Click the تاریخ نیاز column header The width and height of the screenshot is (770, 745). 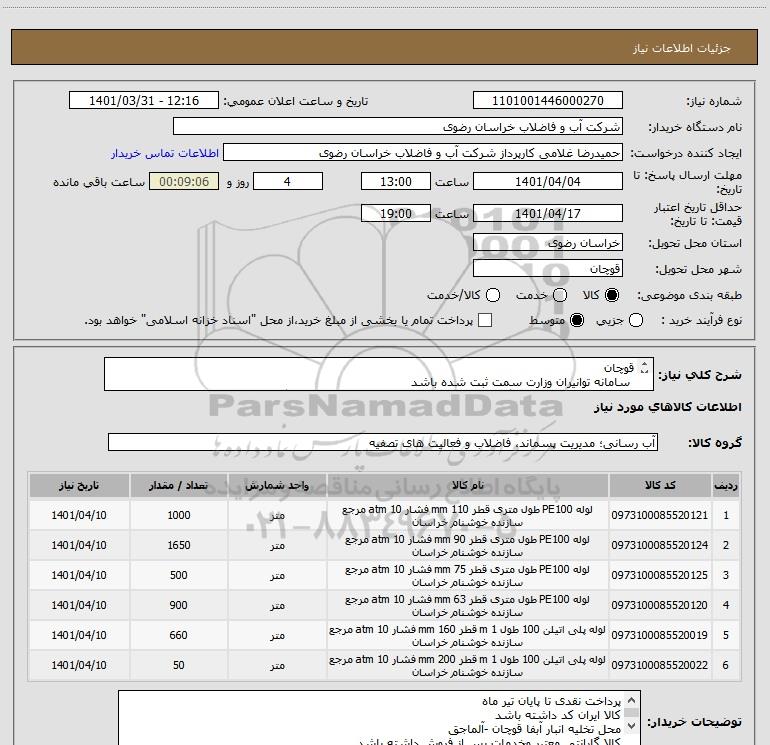click(x=79, y=485)
